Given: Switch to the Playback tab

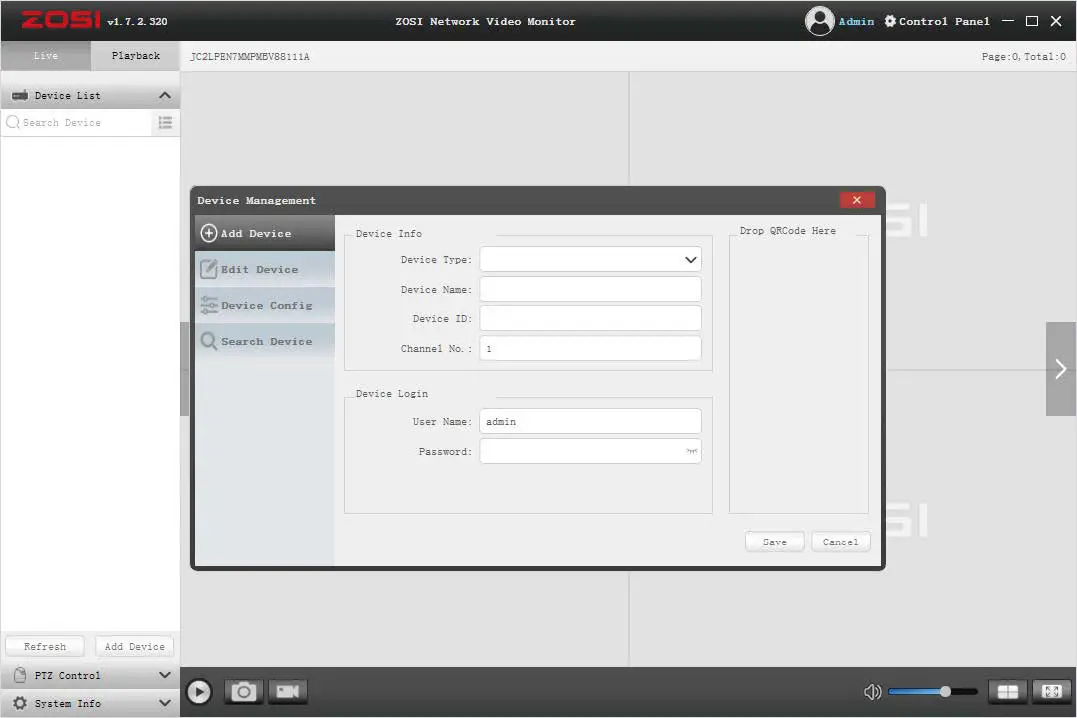Looking at the screenshot, I should tap(135, 56).
